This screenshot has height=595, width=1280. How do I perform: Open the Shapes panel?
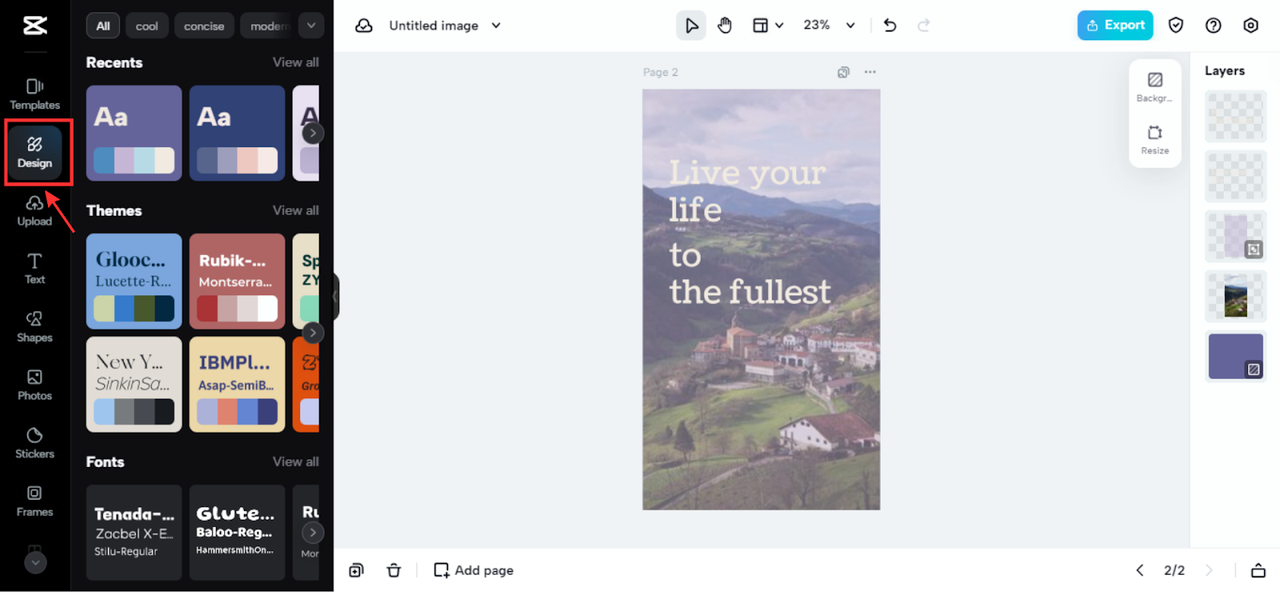pos(35,327)
